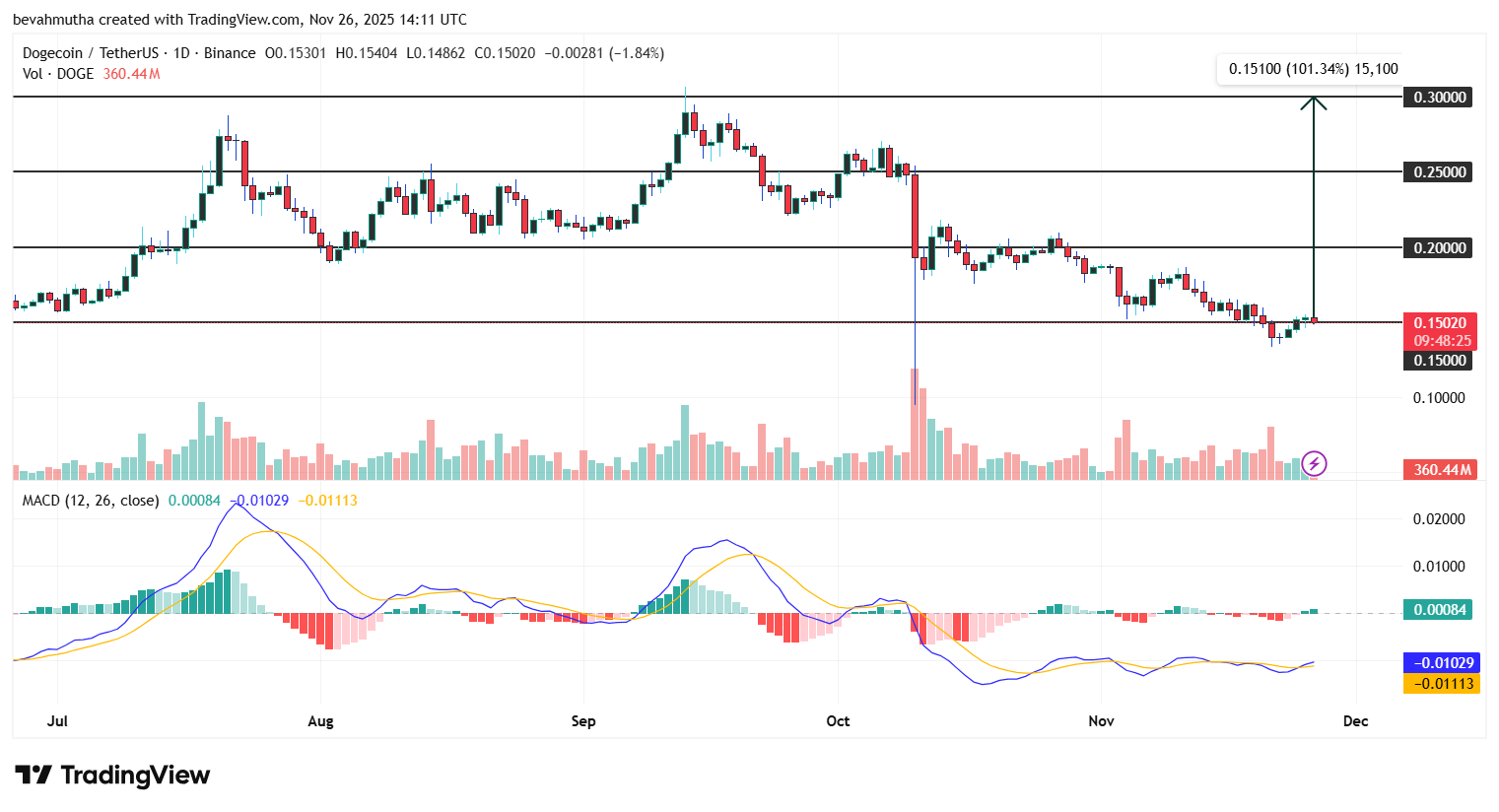The image size is (1499, 812).
Task: Click the instant trading lightning bolt icon
Action: point(1314,463)
